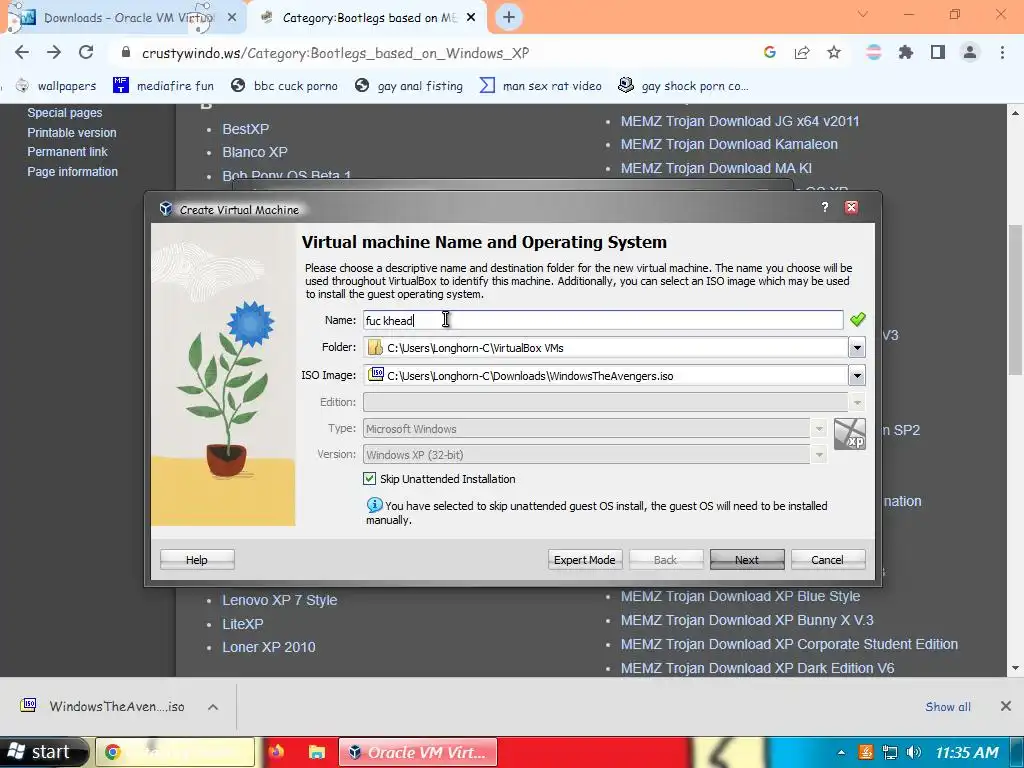
Task: Open Permanent link in sidebar
Action: [67, 152]
